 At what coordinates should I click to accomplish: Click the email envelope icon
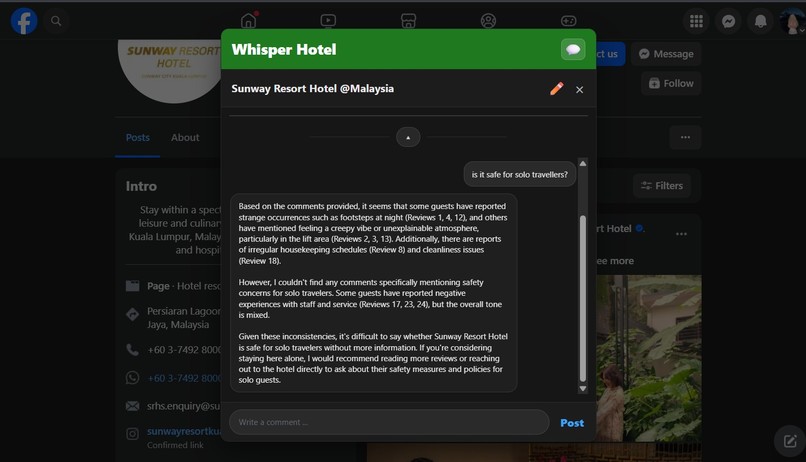(133, 406)
